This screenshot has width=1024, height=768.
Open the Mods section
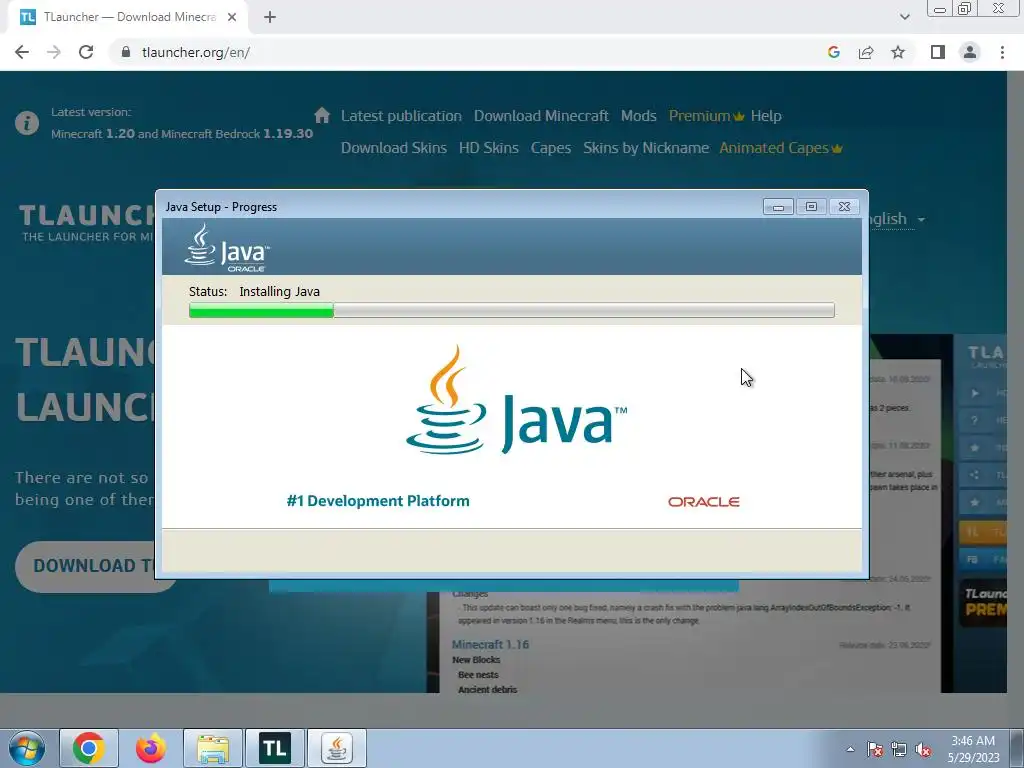[638, 116]
